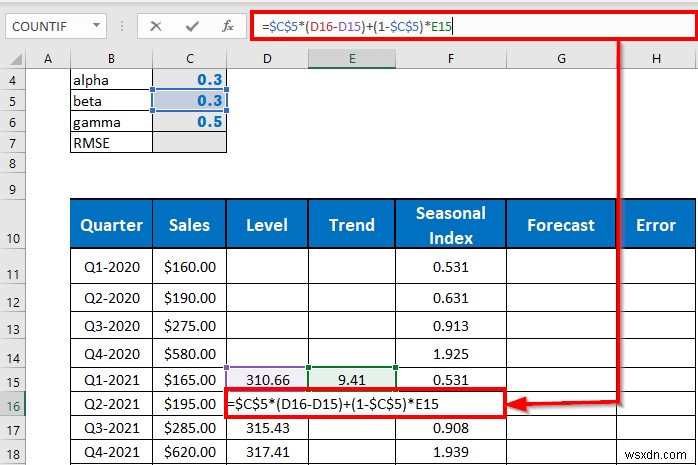Image resolution: width=698 pixels, height=465 pixels.
Task: Select the 0.913 seasonal index cell
Action: click(450, 325)
